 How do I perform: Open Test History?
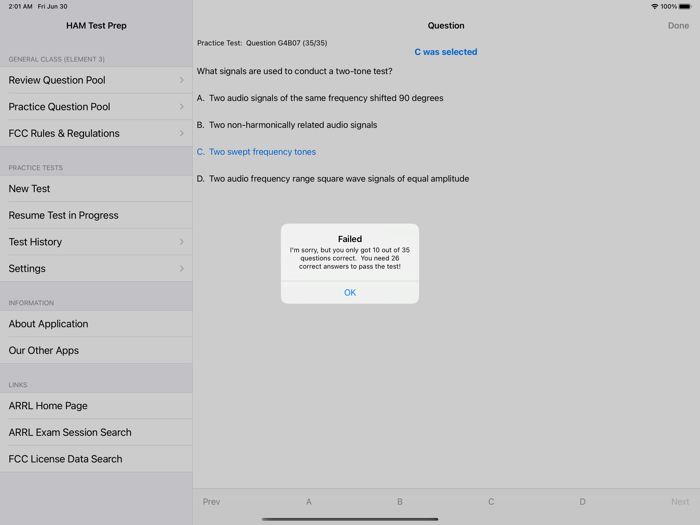(x=96, y=242)
